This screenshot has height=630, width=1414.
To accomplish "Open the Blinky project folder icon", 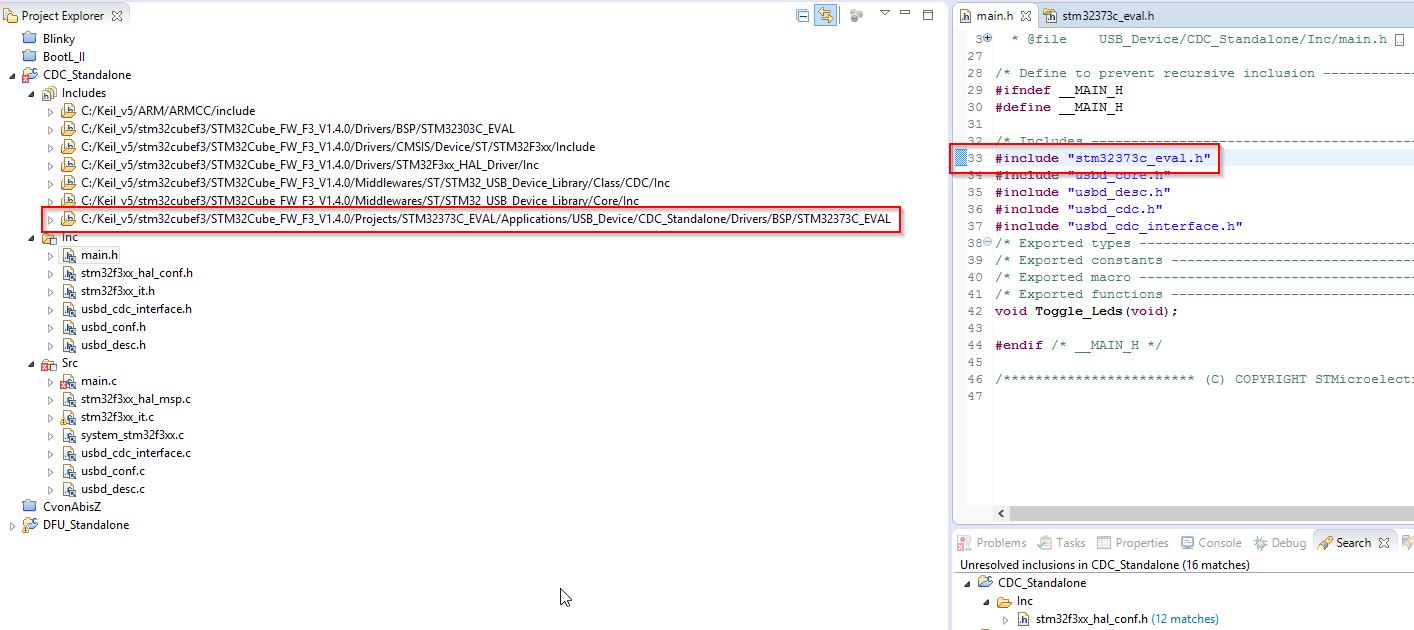I will coord(28,39).
